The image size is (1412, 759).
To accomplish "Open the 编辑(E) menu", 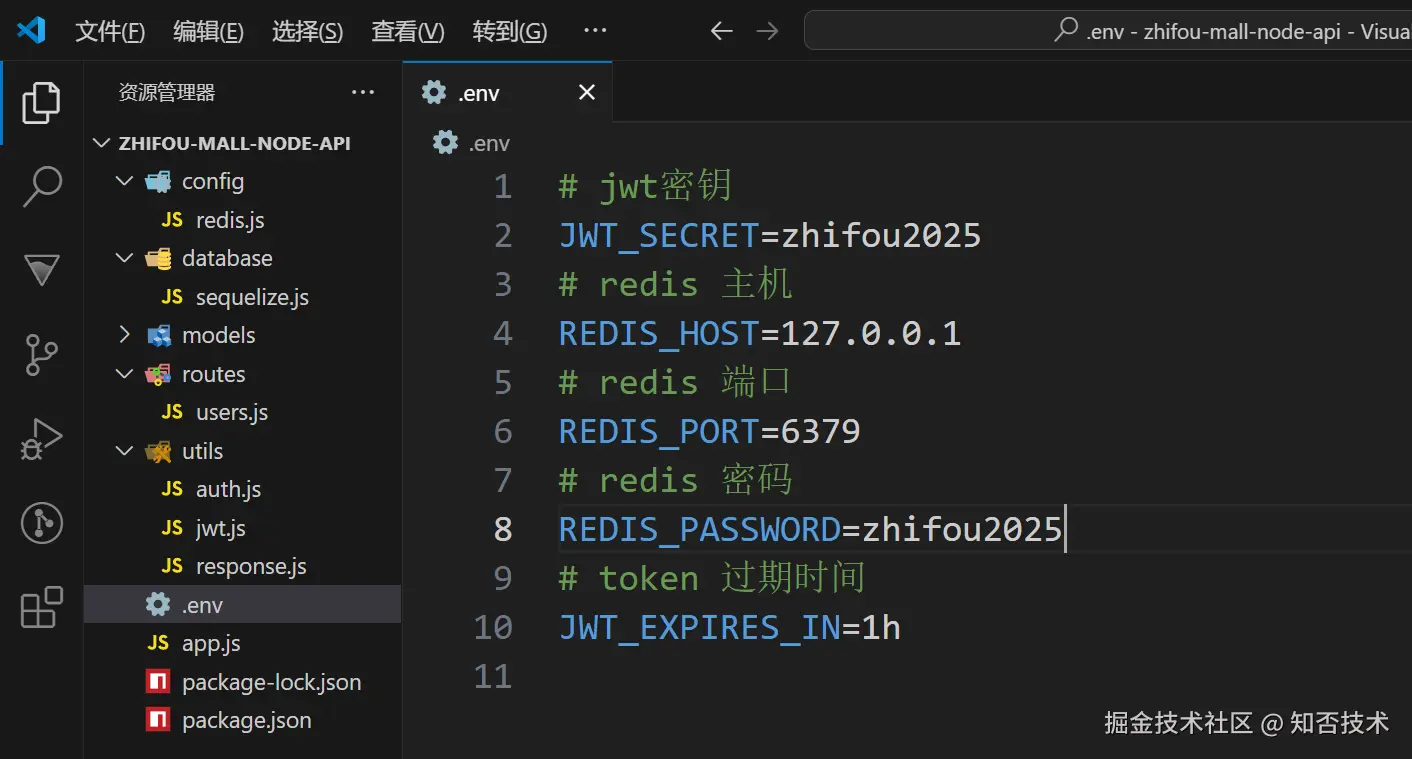I will tap(208, 32).
